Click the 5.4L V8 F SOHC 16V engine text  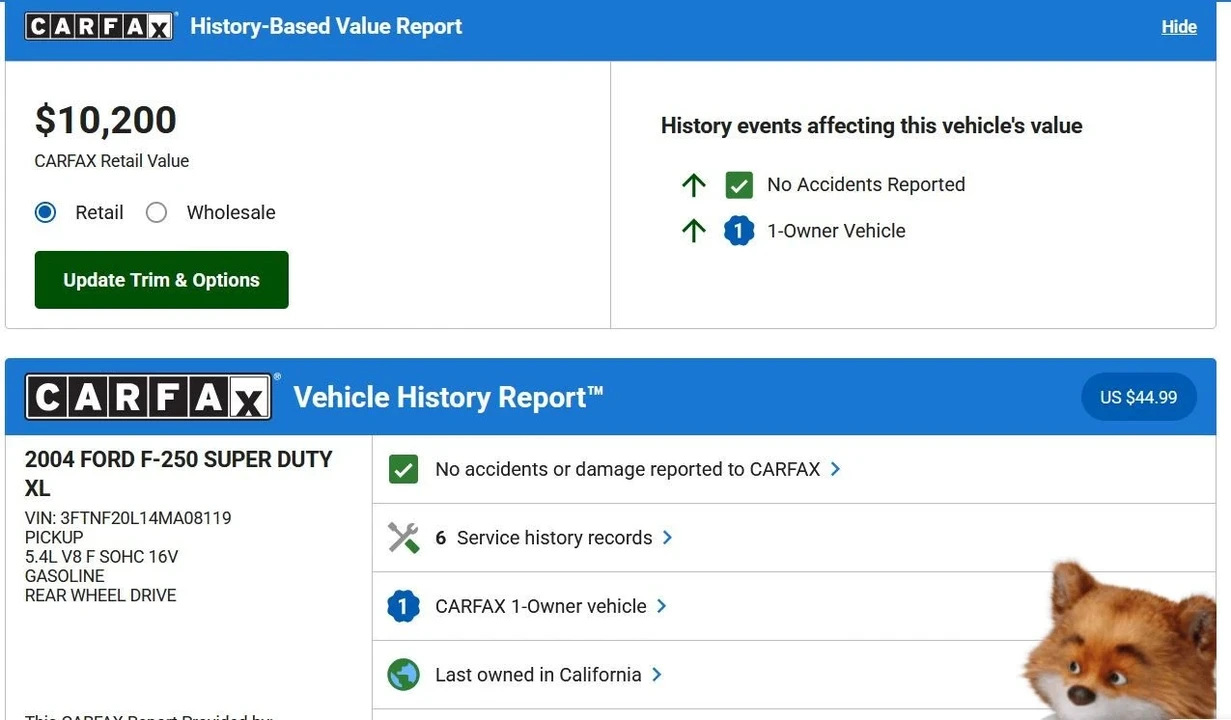click(x=102, y=557)
